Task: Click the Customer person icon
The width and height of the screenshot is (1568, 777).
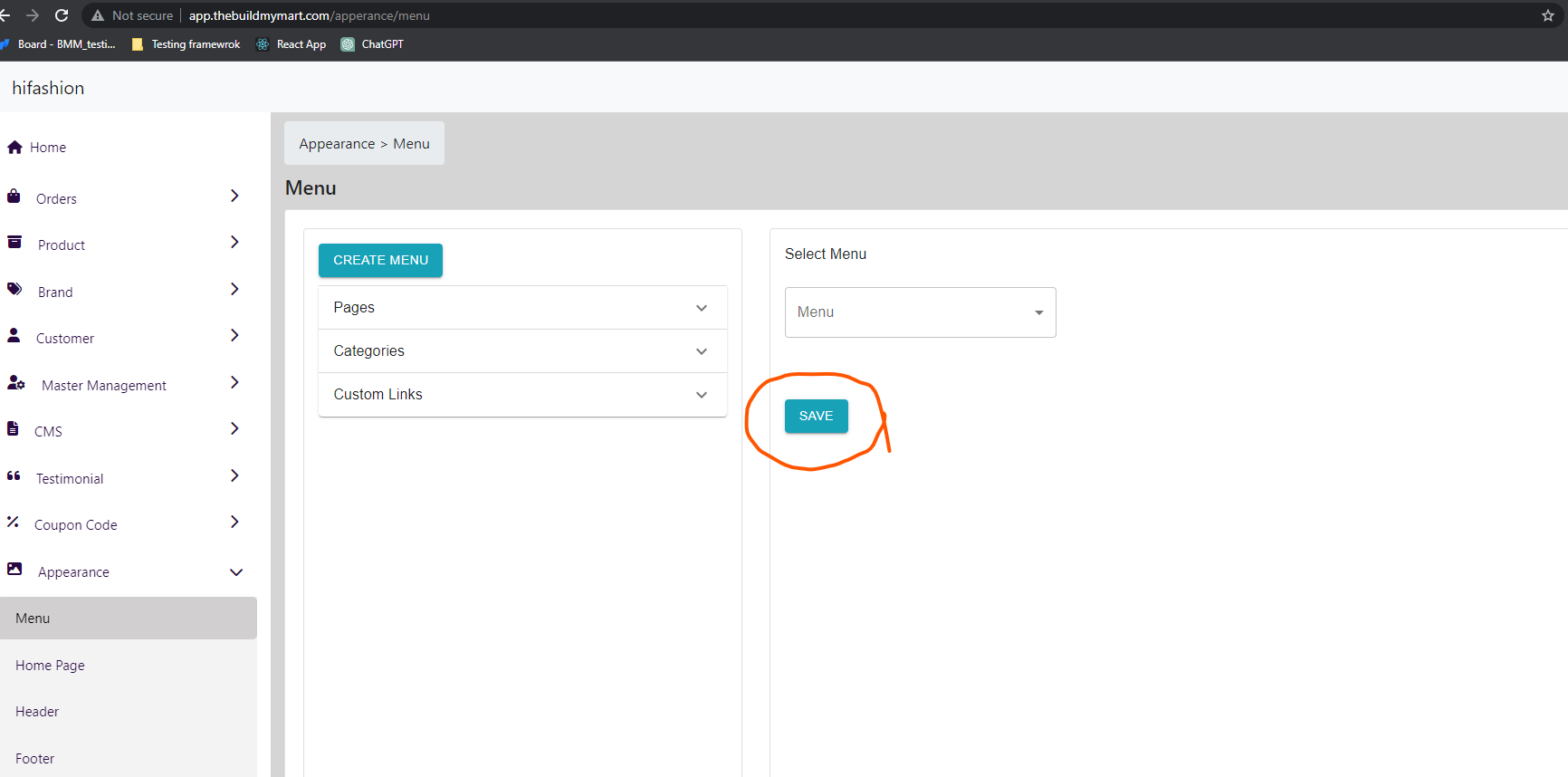Action: click(14, 335)
